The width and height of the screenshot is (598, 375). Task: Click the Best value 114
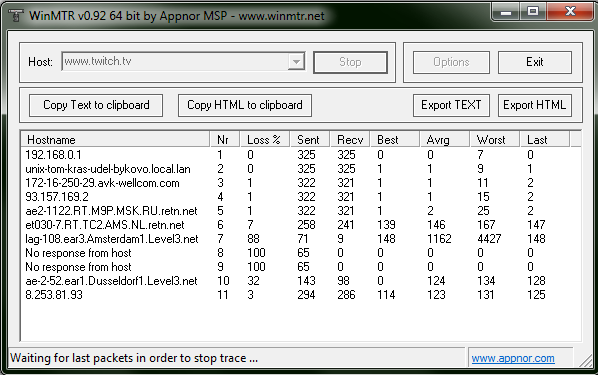tap(386, 295)
